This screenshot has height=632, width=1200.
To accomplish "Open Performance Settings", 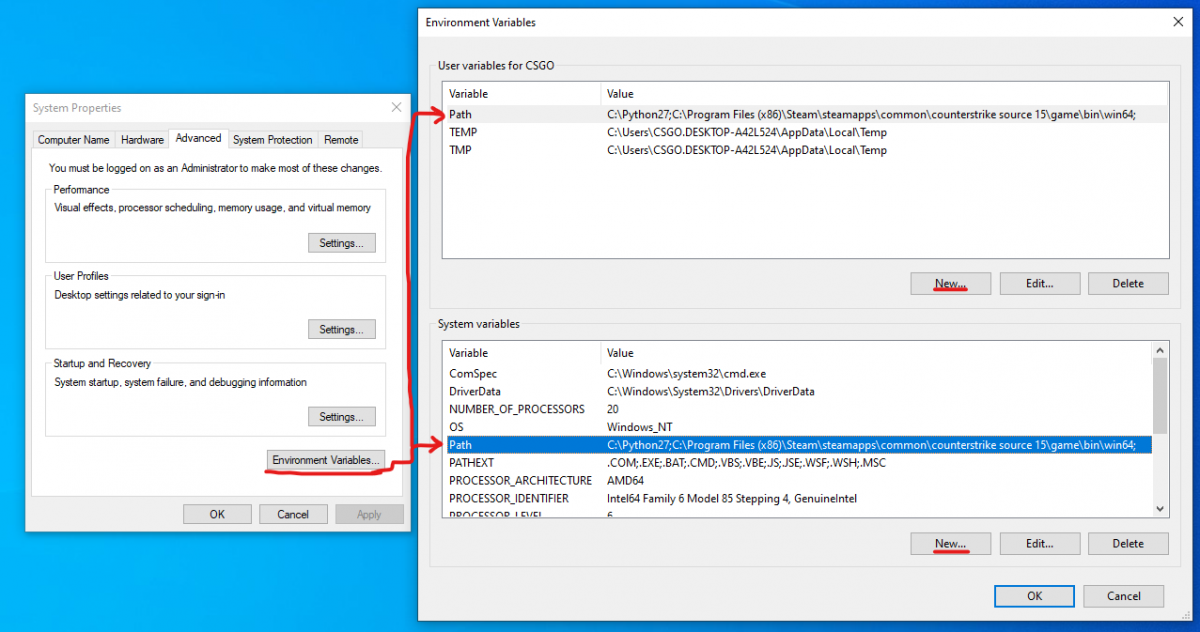I will click(x=342, y=242).
